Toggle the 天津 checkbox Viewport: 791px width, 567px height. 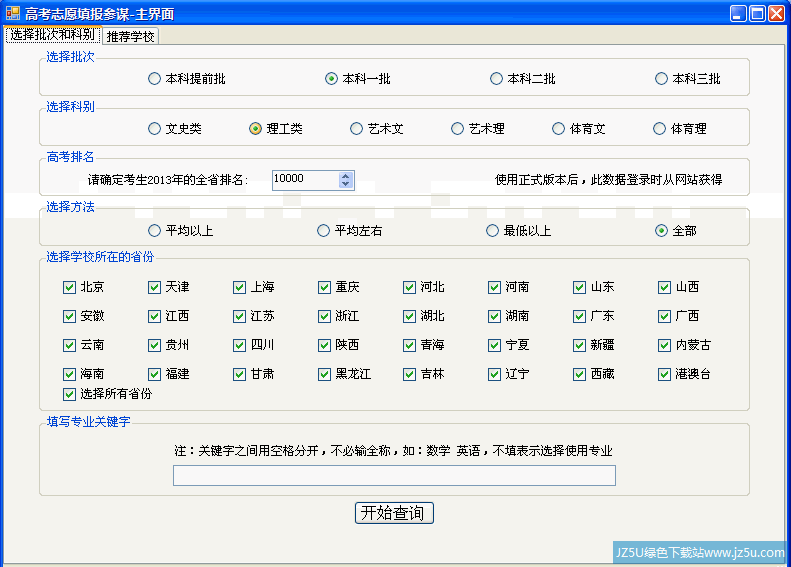[x=154, y=288]
